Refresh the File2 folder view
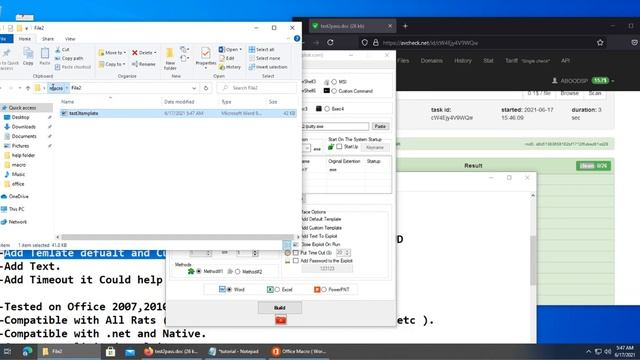 (x=206, y=88)
